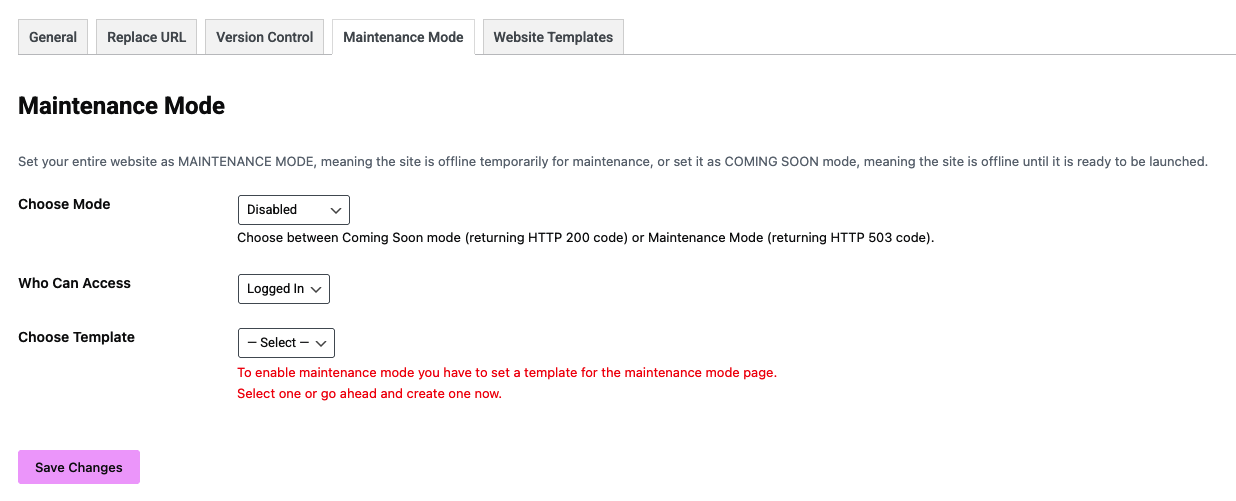1236x501 pixels.
Task: Click the chevron arrow beside Logged In
Action: coord(317,289)
